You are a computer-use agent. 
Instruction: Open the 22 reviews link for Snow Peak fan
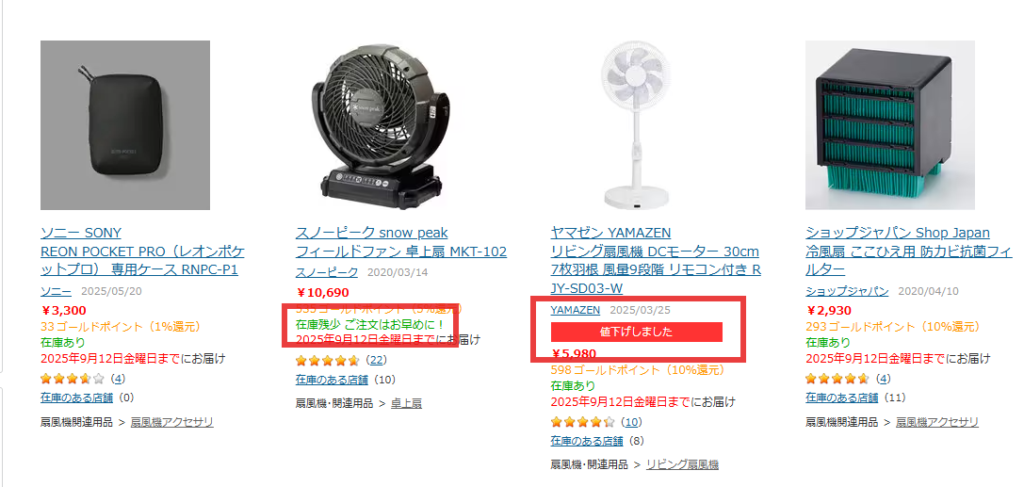pyautogui.click(x=377, y=360)
